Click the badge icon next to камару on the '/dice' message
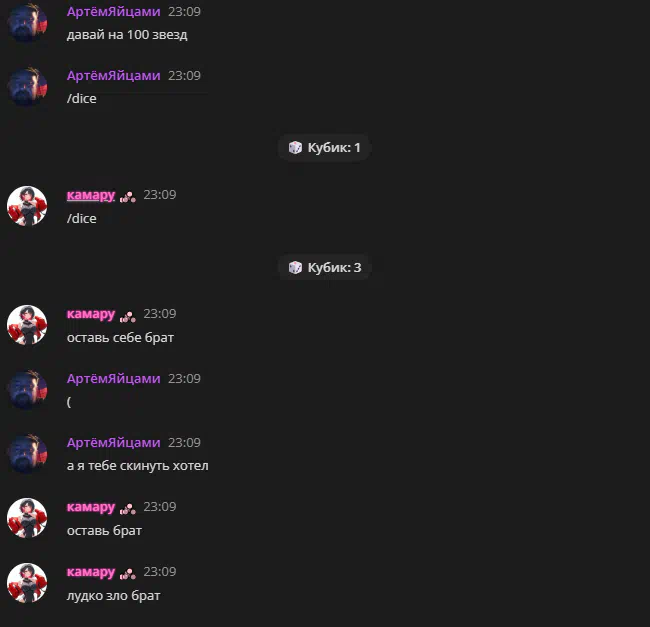The width and height of the screenshot is (650, 627). [x=128, y=196]
